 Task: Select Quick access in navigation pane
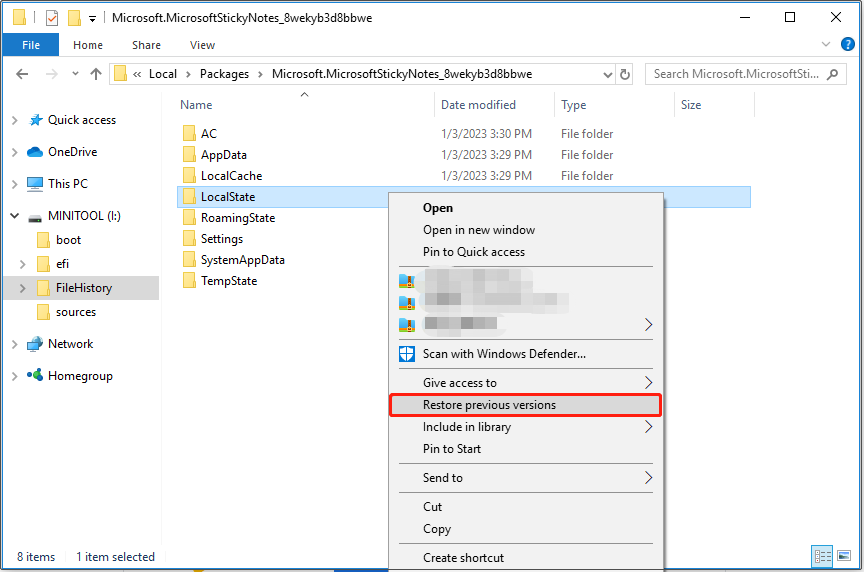coord(82,120)
